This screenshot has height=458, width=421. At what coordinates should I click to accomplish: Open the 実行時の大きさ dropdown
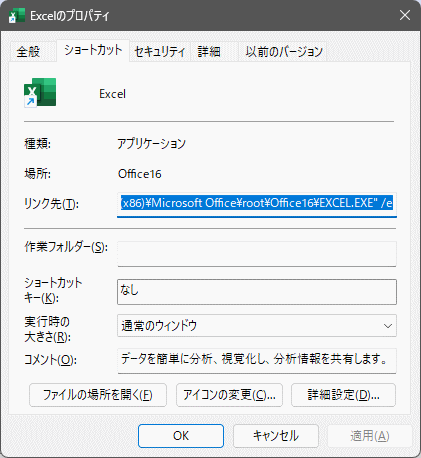pos(257,326)
